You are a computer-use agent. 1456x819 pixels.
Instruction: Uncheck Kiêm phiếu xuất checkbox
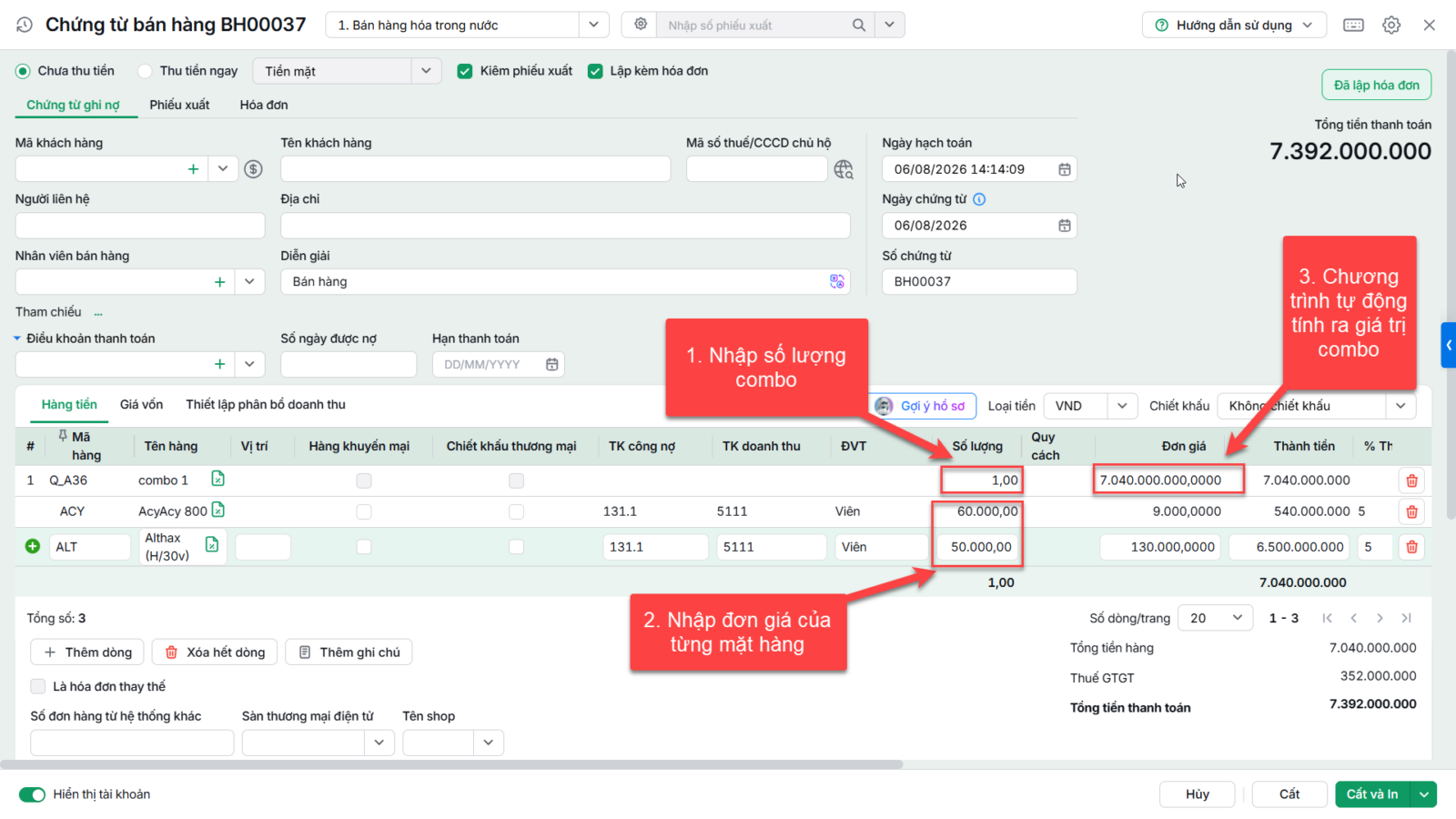pos(464,71)
